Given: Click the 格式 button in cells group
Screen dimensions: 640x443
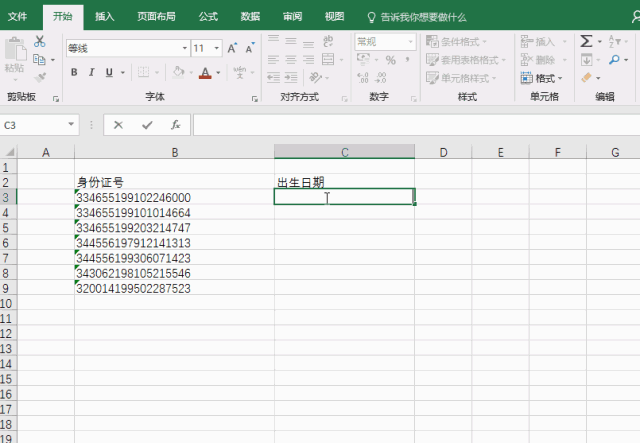Looking at the screenshot, I should click(544, 78).
